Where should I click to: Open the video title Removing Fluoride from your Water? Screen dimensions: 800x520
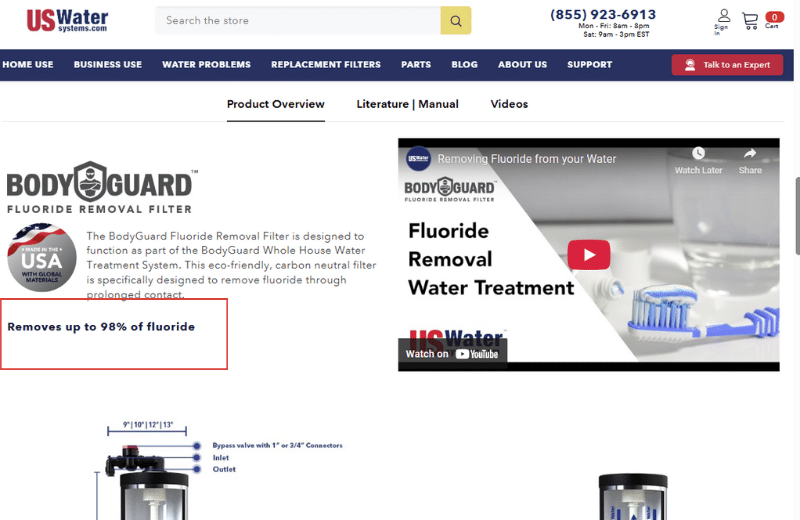click(x=527, y=159)
